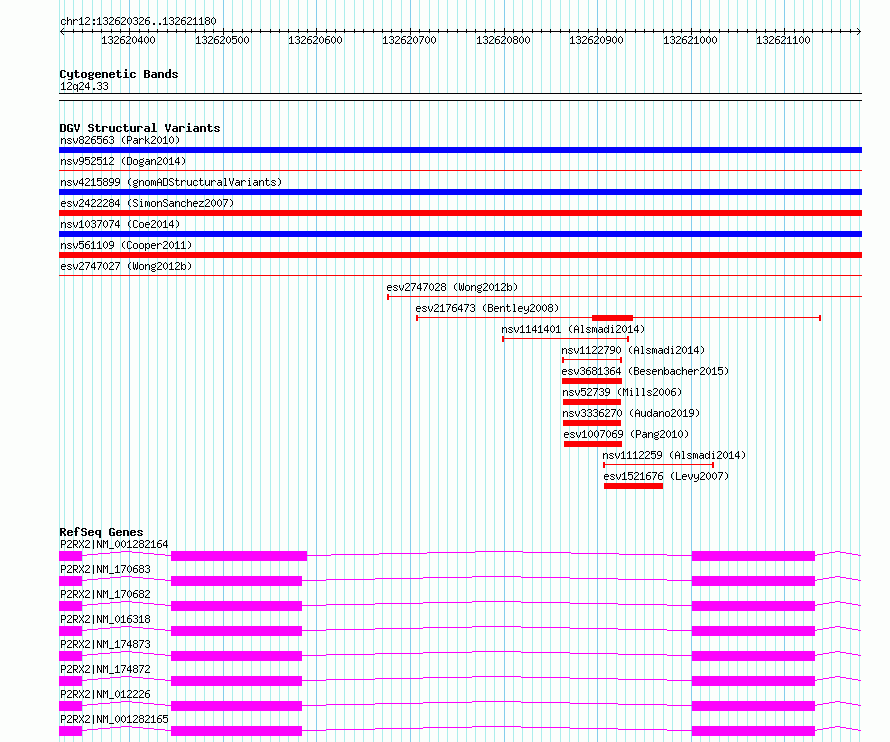Screen dimensions: 890x742
Task: Open variant nsv1122790 (Alsmadi2014) label
Action: [633, 350]
